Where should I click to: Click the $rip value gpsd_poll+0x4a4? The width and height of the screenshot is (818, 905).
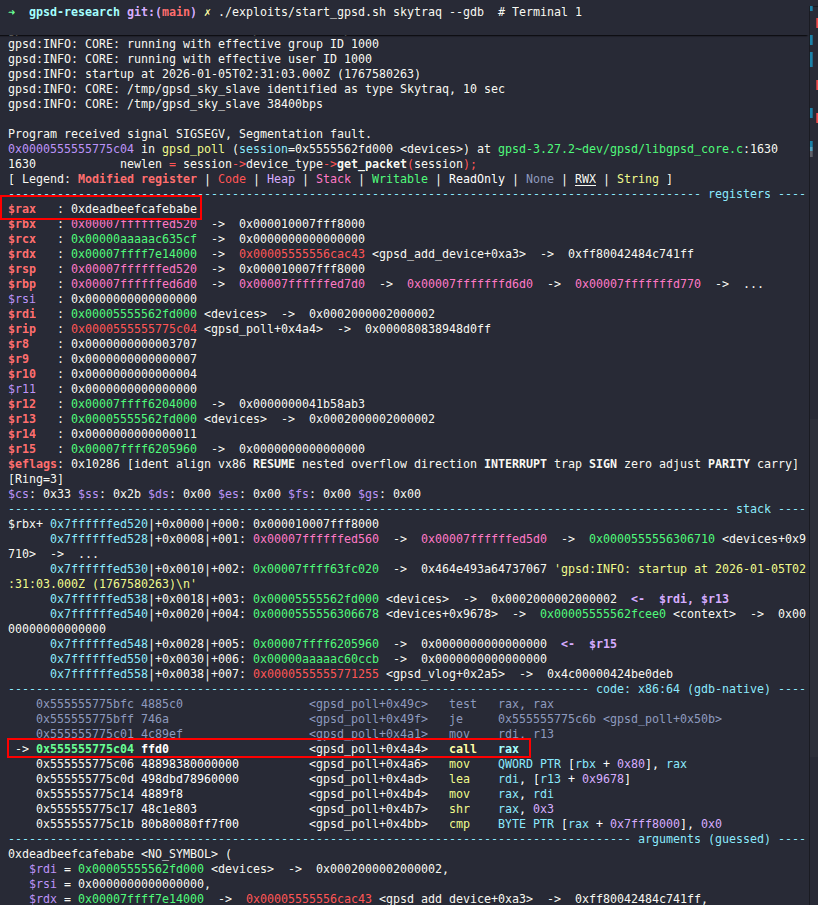[263, 329]
